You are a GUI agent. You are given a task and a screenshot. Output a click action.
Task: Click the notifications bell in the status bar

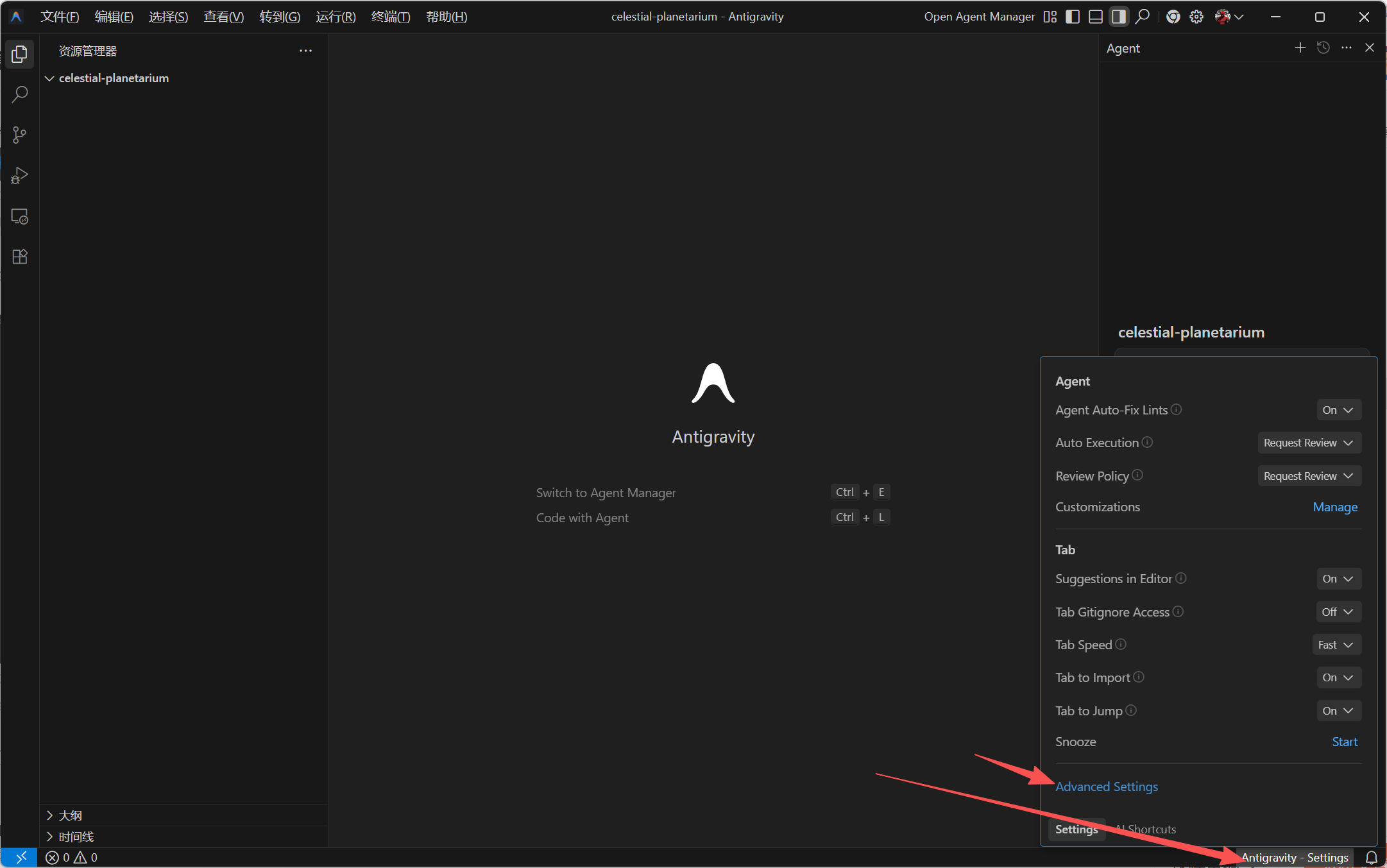click(x=1372, y=857)
